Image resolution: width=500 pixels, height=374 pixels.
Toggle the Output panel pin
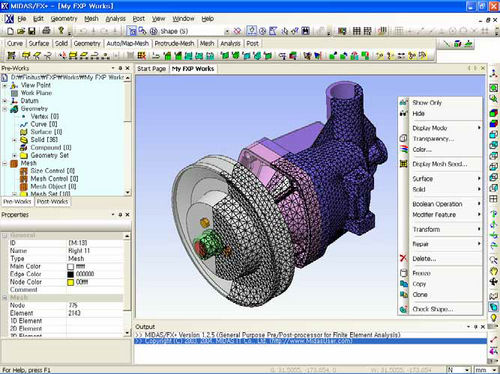476,327
